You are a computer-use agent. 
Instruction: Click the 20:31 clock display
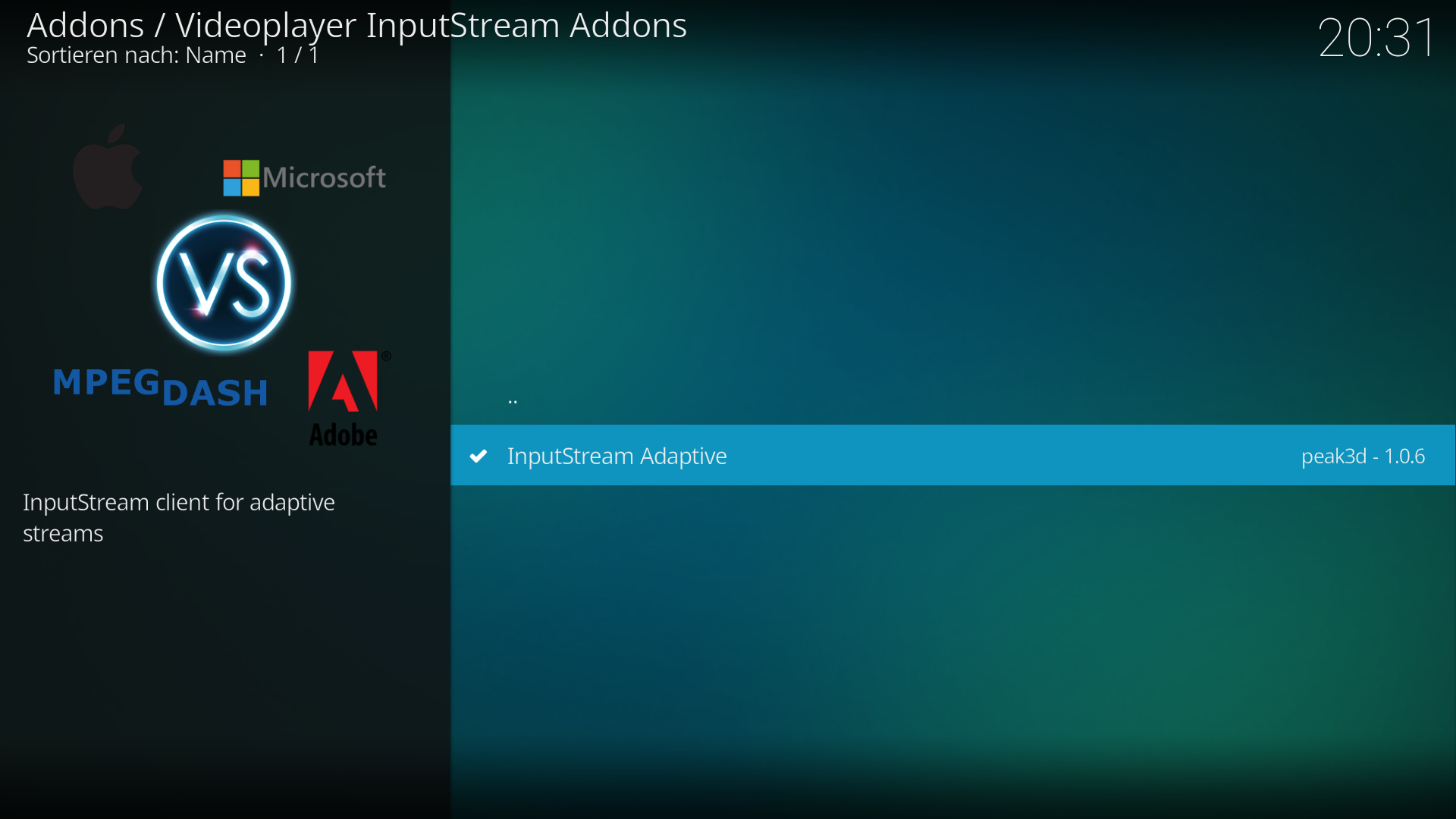tap(1376, 37)
